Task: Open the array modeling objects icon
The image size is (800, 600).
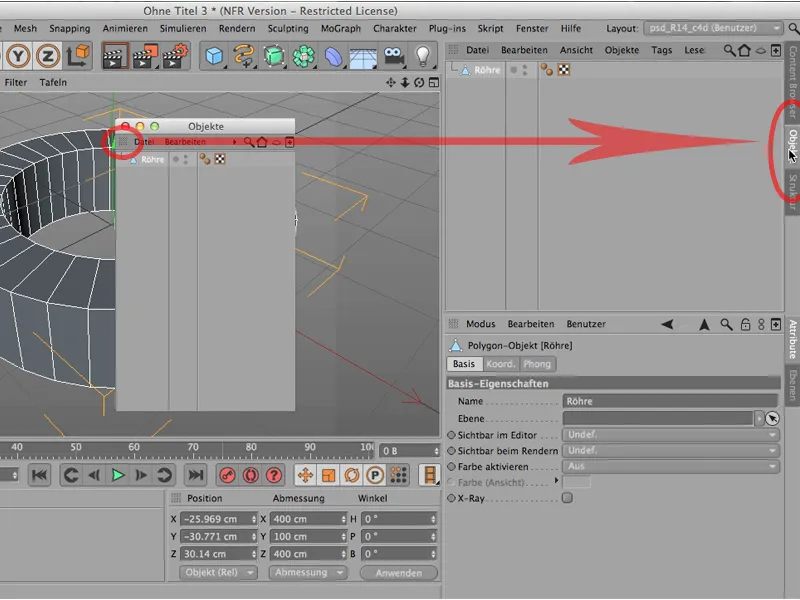Action: [x=303, y=56]
